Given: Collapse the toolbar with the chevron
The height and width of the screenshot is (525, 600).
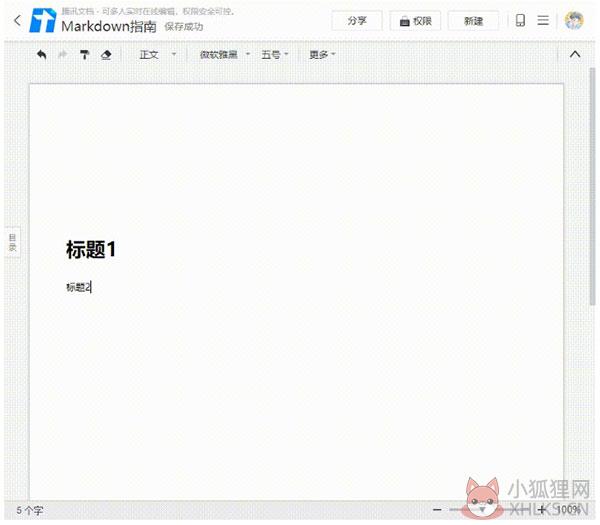Looking at the screenshot, I should click(575, 54).
